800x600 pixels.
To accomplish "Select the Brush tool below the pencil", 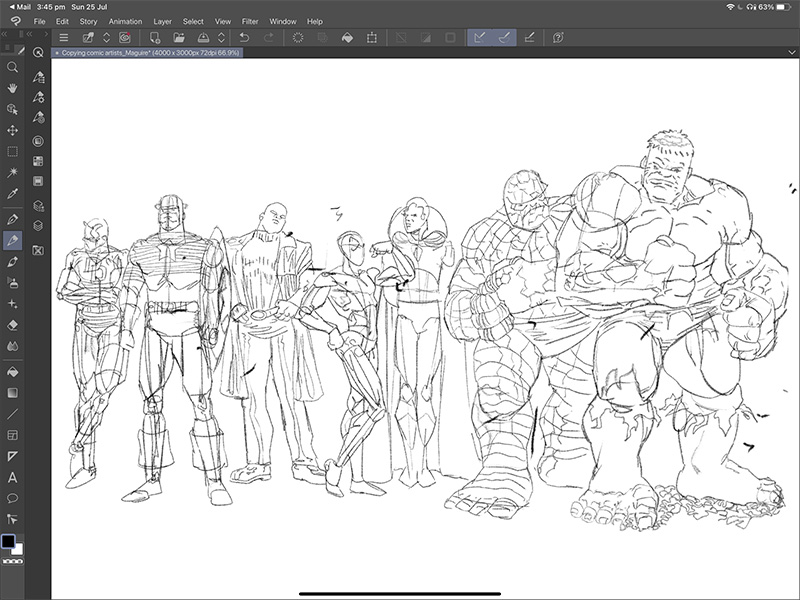I will 12,262.
